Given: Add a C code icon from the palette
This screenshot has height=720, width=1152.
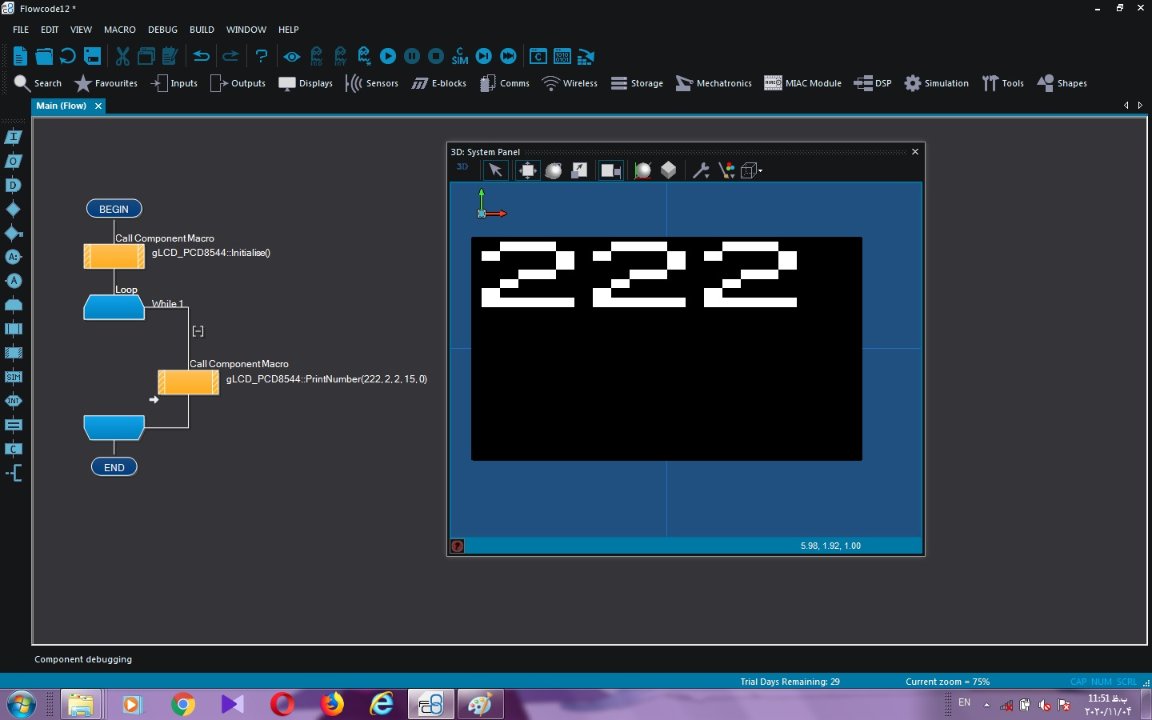Looking at the screenshot, I should pyautogui.click(x=13, y=449).
